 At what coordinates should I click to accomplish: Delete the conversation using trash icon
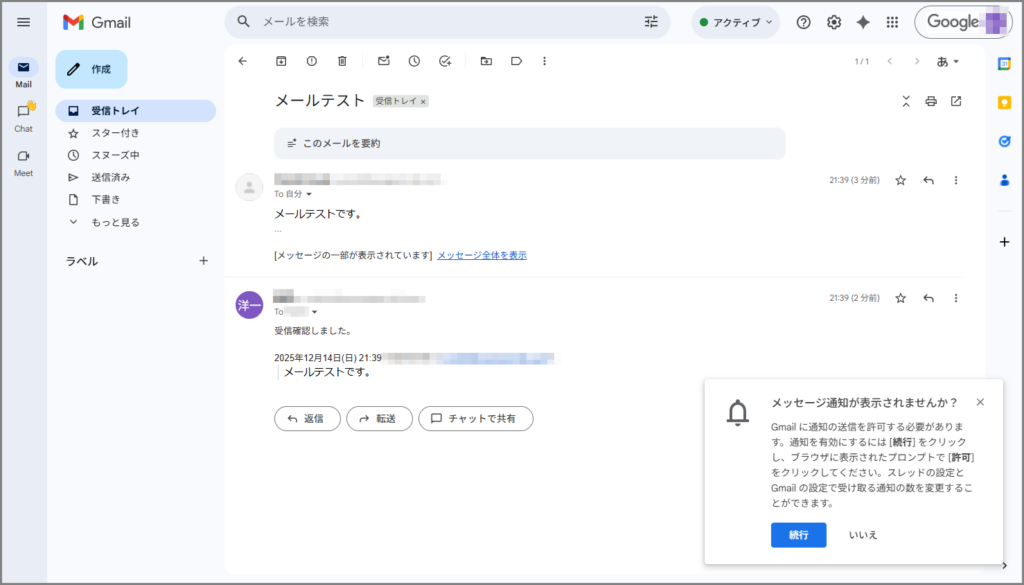tap(342, 61)
